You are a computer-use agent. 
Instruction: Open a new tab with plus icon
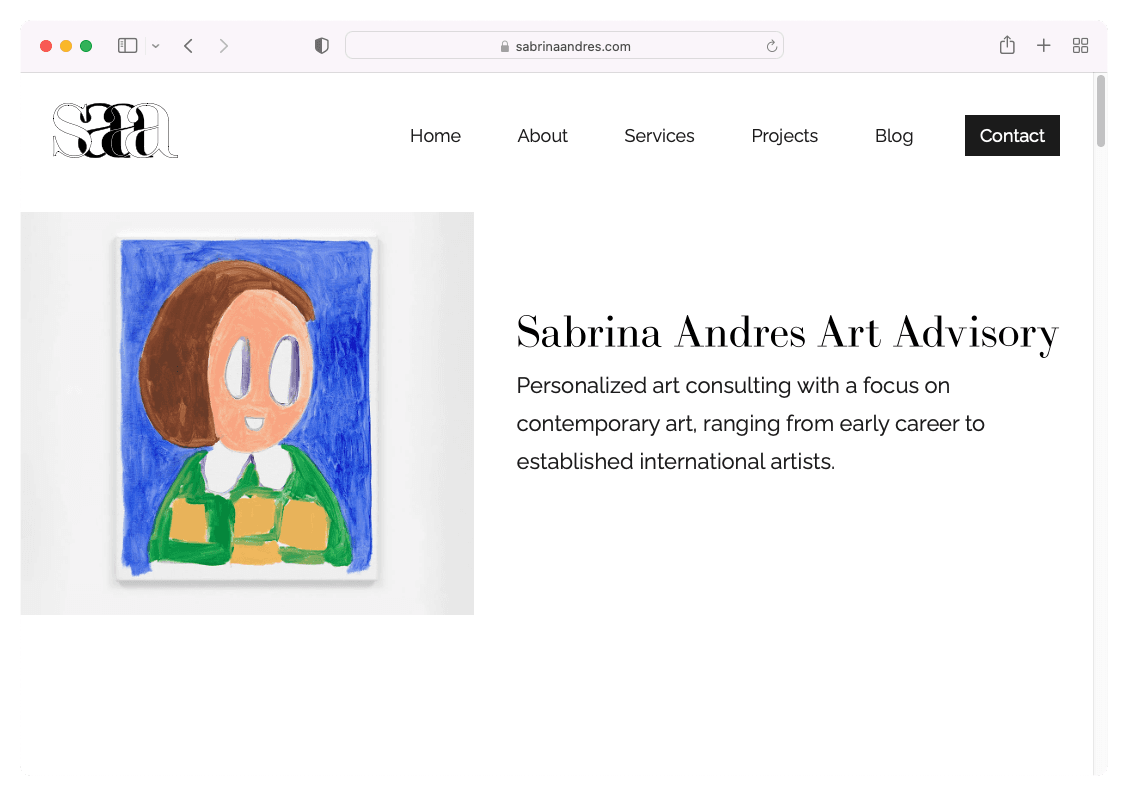coord(1043,46)
